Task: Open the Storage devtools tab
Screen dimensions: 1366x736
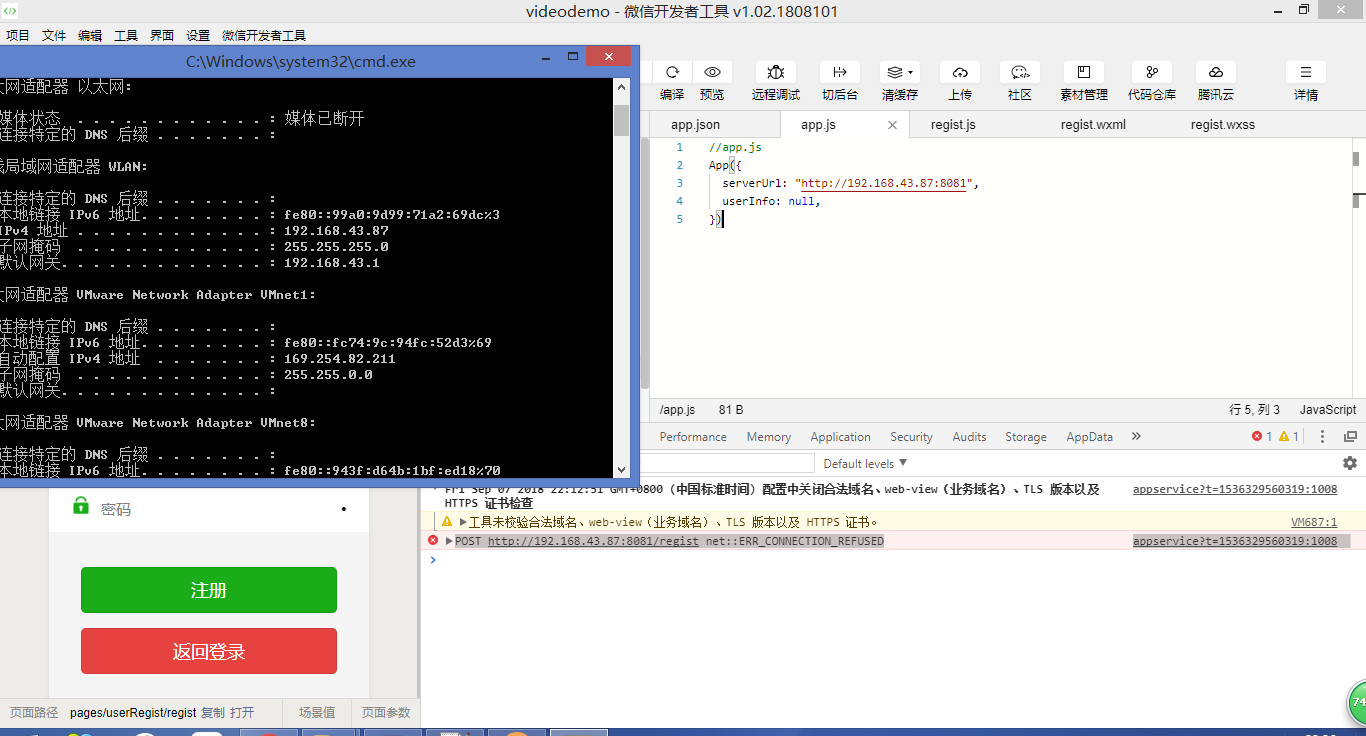Action: [x=1026, y=437]
